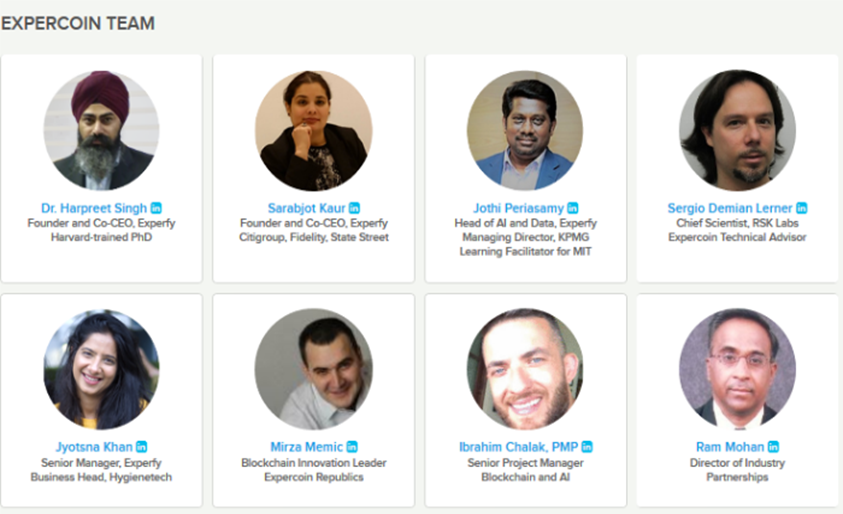Image resolution: width=843 pixels, height=514 pixels.
Task: Open the Jyotsna Khan name link
Action: pyautogui.click(x=93, y=446)
